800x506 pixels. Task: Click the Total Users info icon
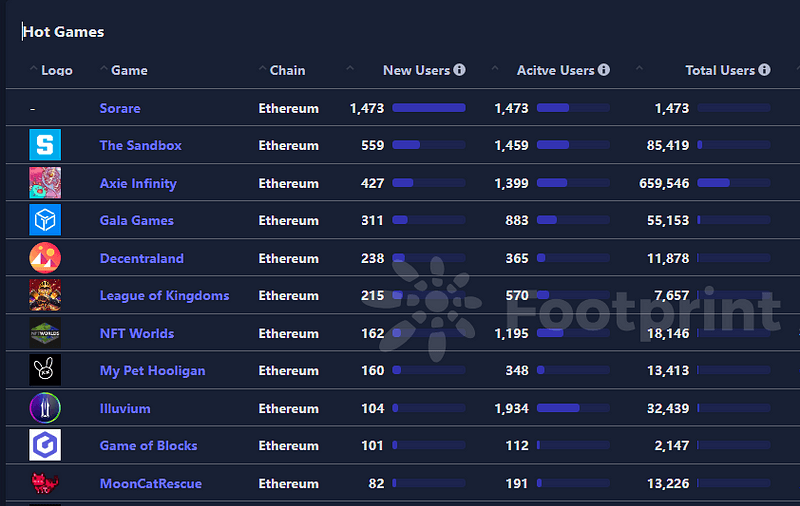click(x=764, y=70)
